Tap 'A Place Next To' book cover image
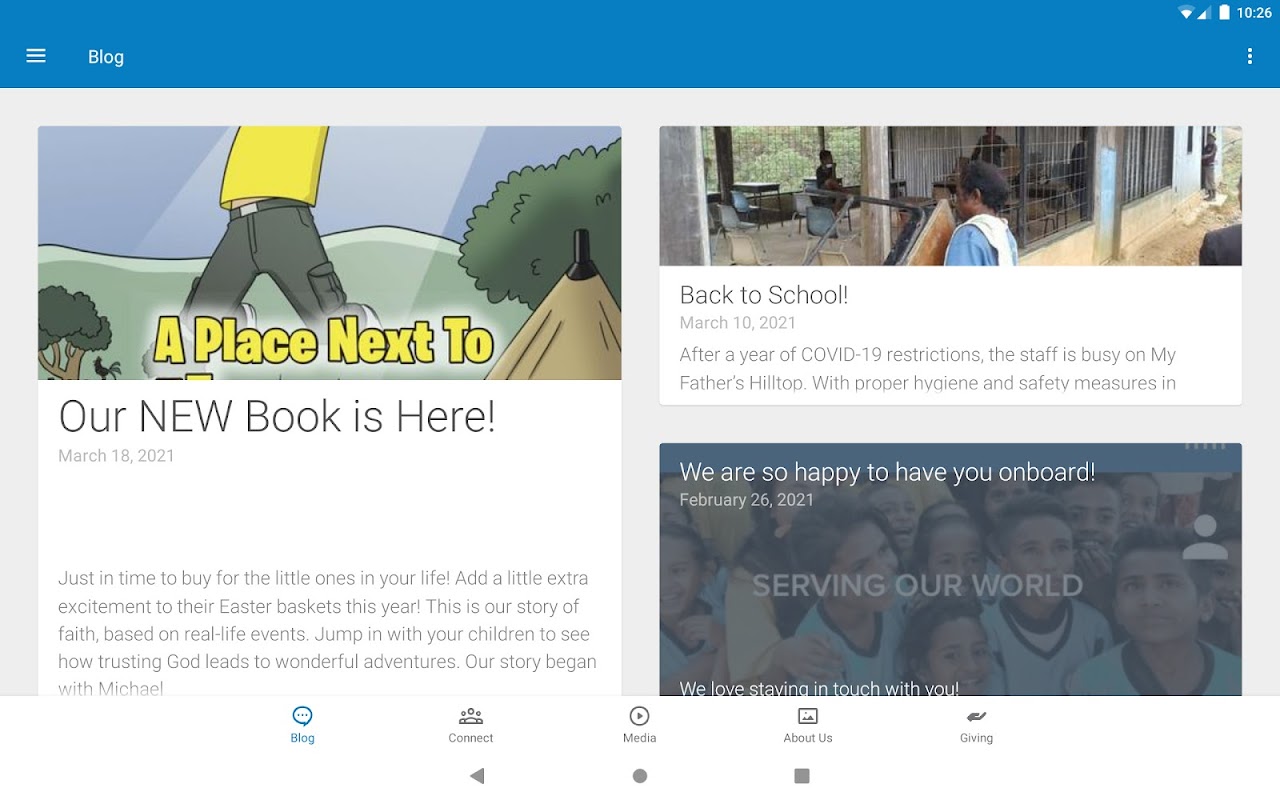 coord(329,253)
